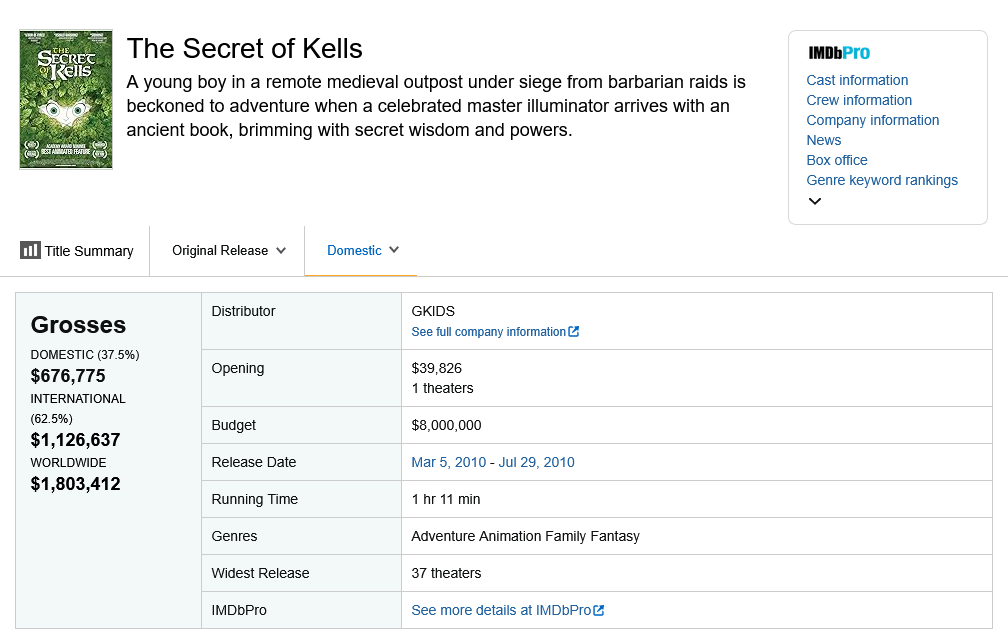This screenshot has height=640, width=1008.
Task: Select the Title Summary tab
Action: pyautogui.click(x=88, y=251)
